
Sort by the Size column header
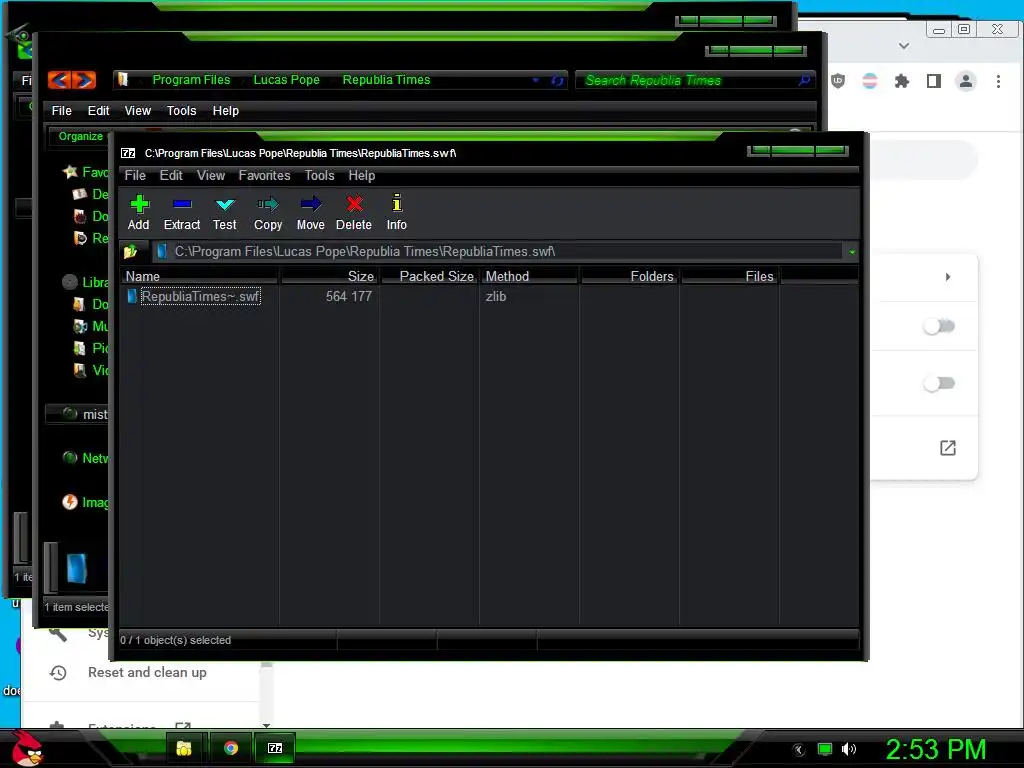(x=329, y=276)
